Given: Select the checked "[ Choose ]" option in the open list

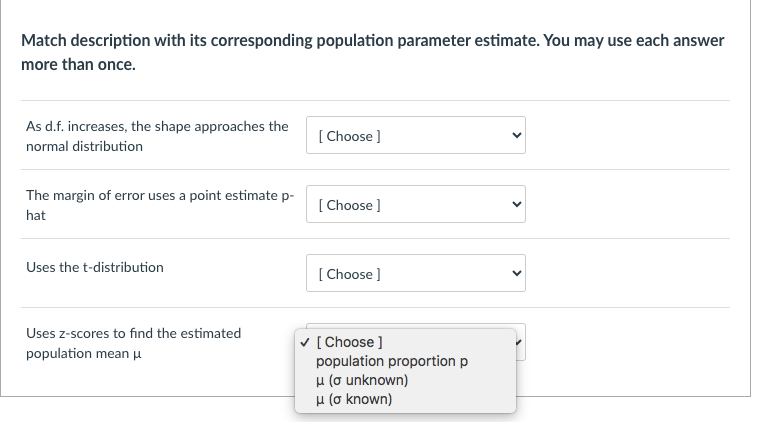Looking at the screenshot, I should 349,342.
